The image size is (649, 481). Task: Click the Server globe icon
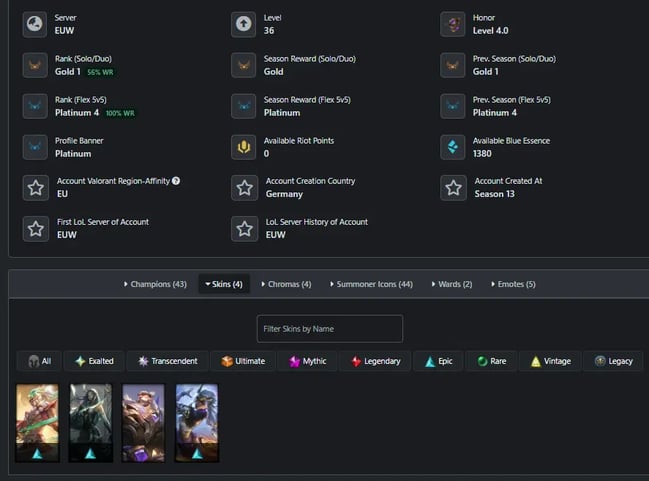tap(35, 24)
